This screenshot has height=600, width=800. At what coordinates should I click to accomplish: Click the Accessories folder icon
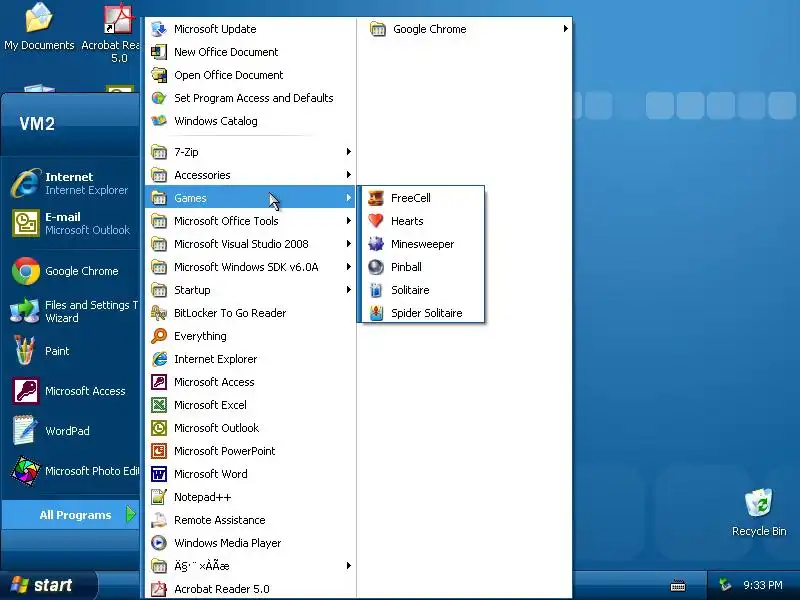(x=159, y=175)
